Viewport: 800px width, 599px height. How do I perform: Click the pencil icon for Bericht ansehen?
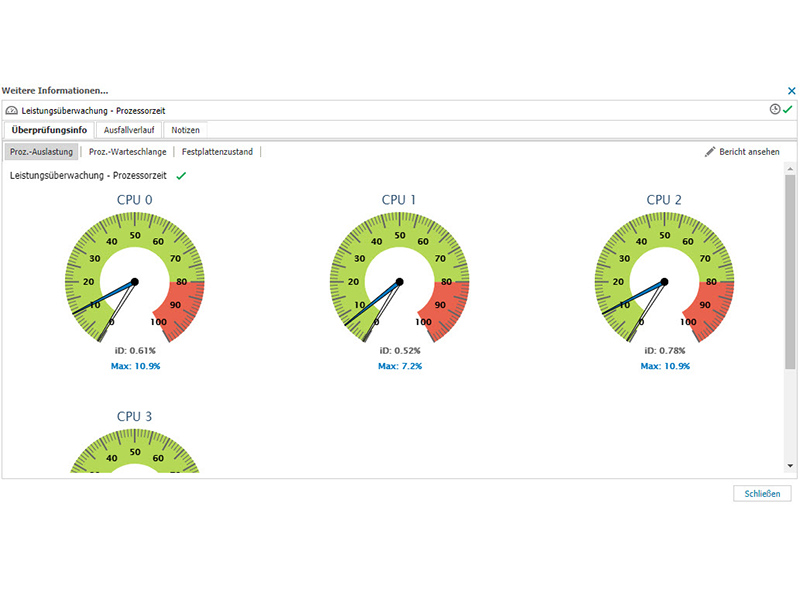[x=710, y=152]
